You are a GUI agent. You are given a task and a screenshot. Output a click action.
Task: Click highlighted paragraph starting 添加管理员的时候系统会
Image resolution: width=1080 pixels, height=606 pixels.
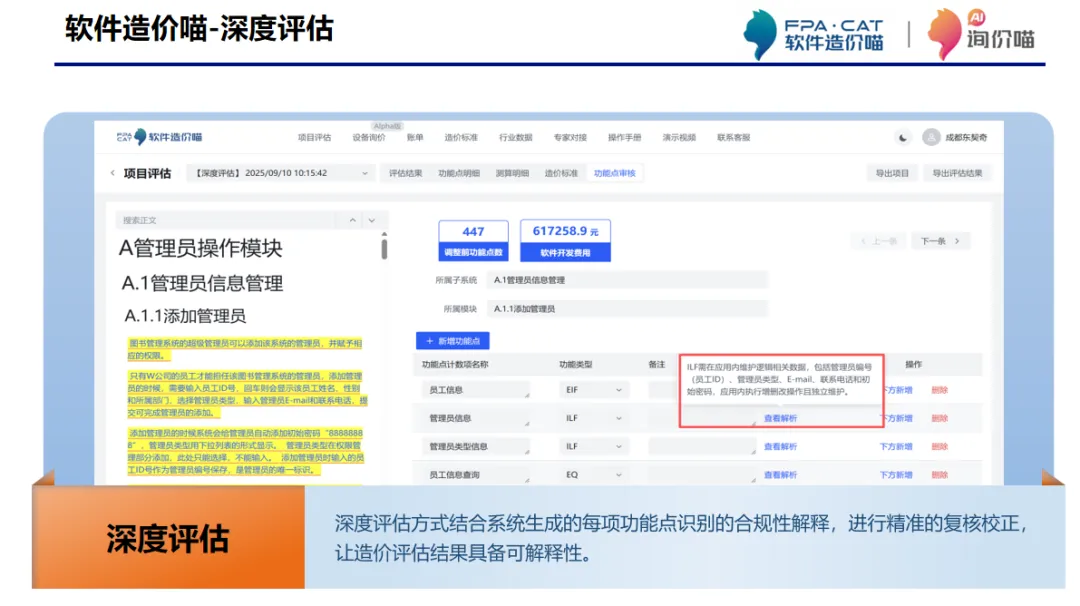point(245,452)
